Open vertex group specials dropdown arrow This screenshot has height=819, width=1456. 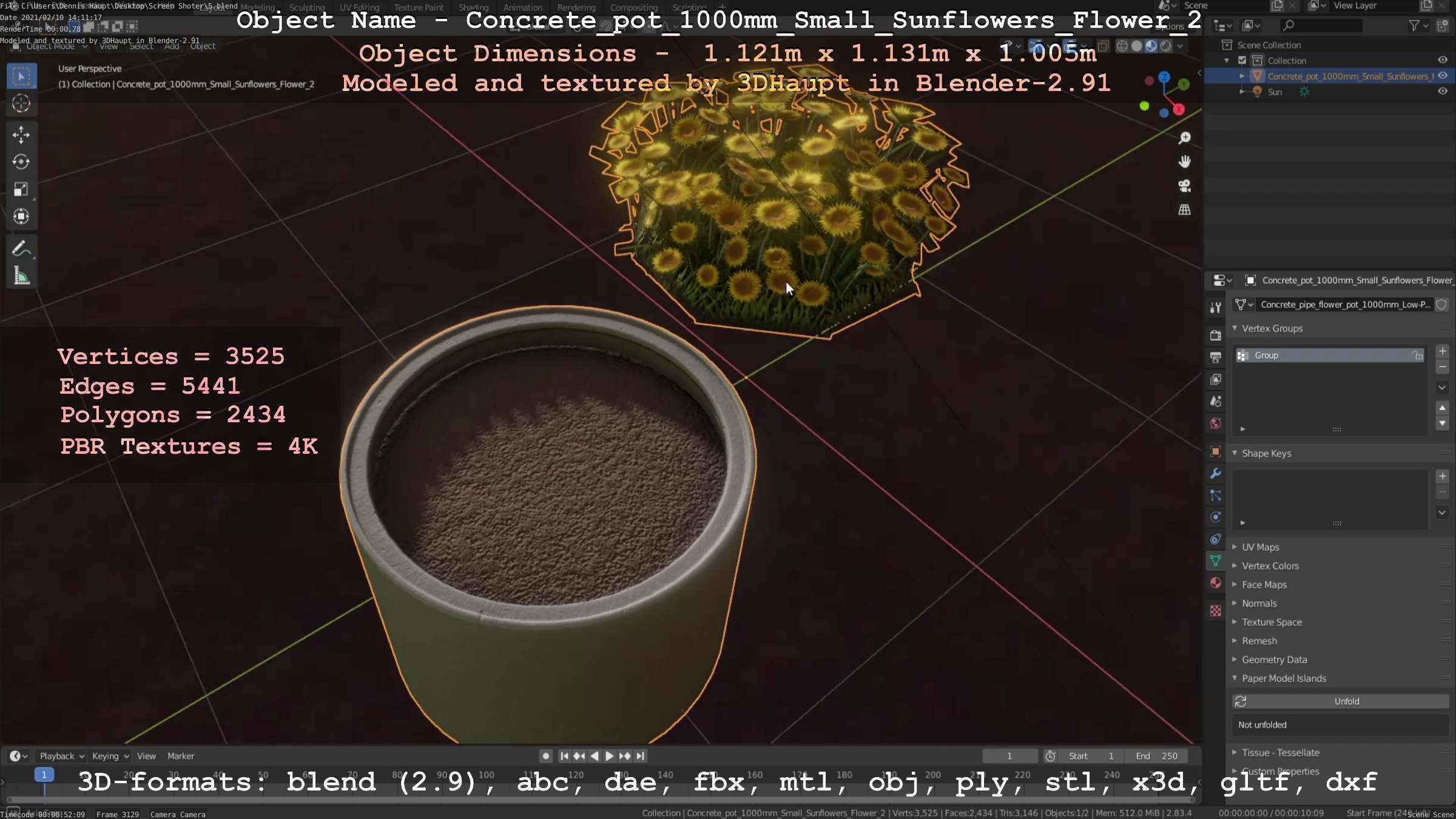click(x=1443, y=388)
